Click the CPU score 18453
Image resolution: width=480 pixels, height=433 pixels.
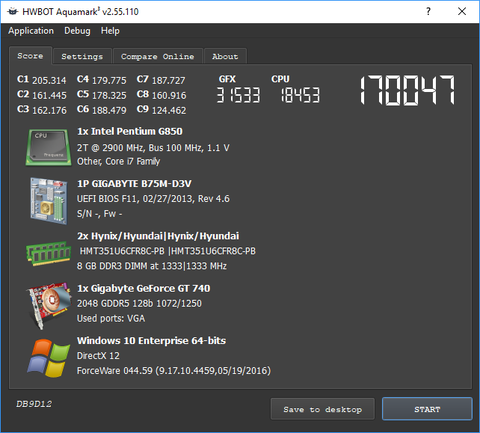coord(300,95)
